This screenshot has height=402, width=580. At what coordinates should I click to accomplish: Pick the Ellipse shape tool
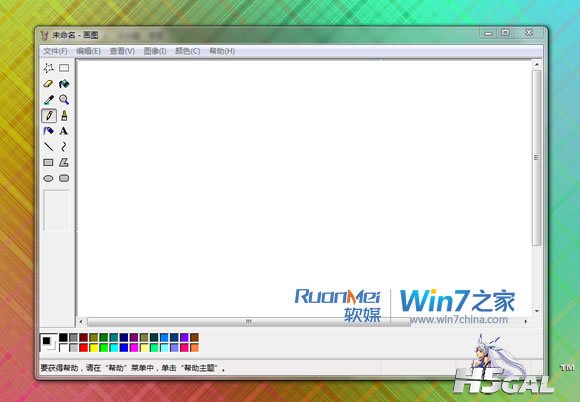coord(48,178)
